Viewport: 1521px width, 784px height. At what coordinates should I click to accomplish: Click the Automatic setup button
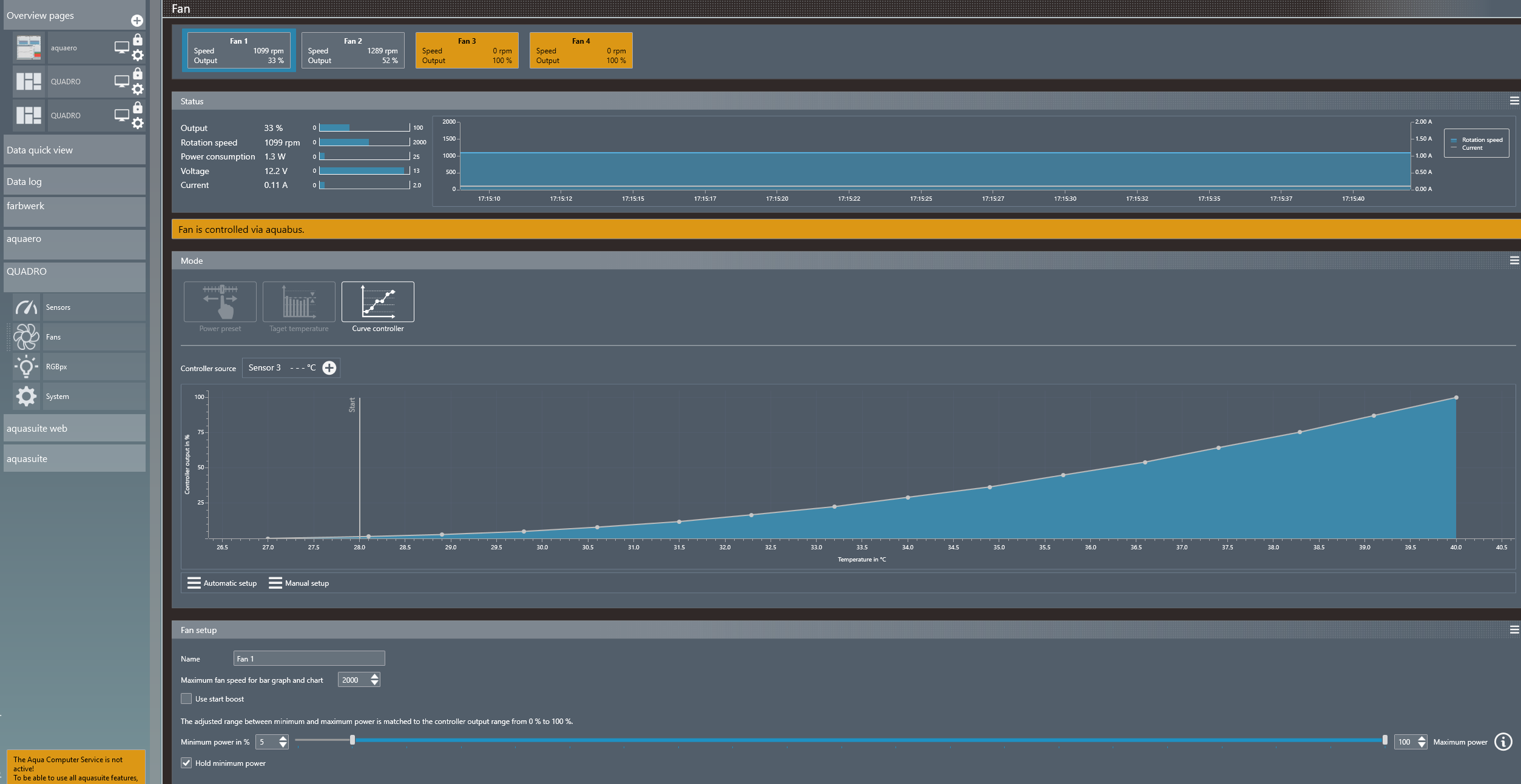tap(222, 583)
